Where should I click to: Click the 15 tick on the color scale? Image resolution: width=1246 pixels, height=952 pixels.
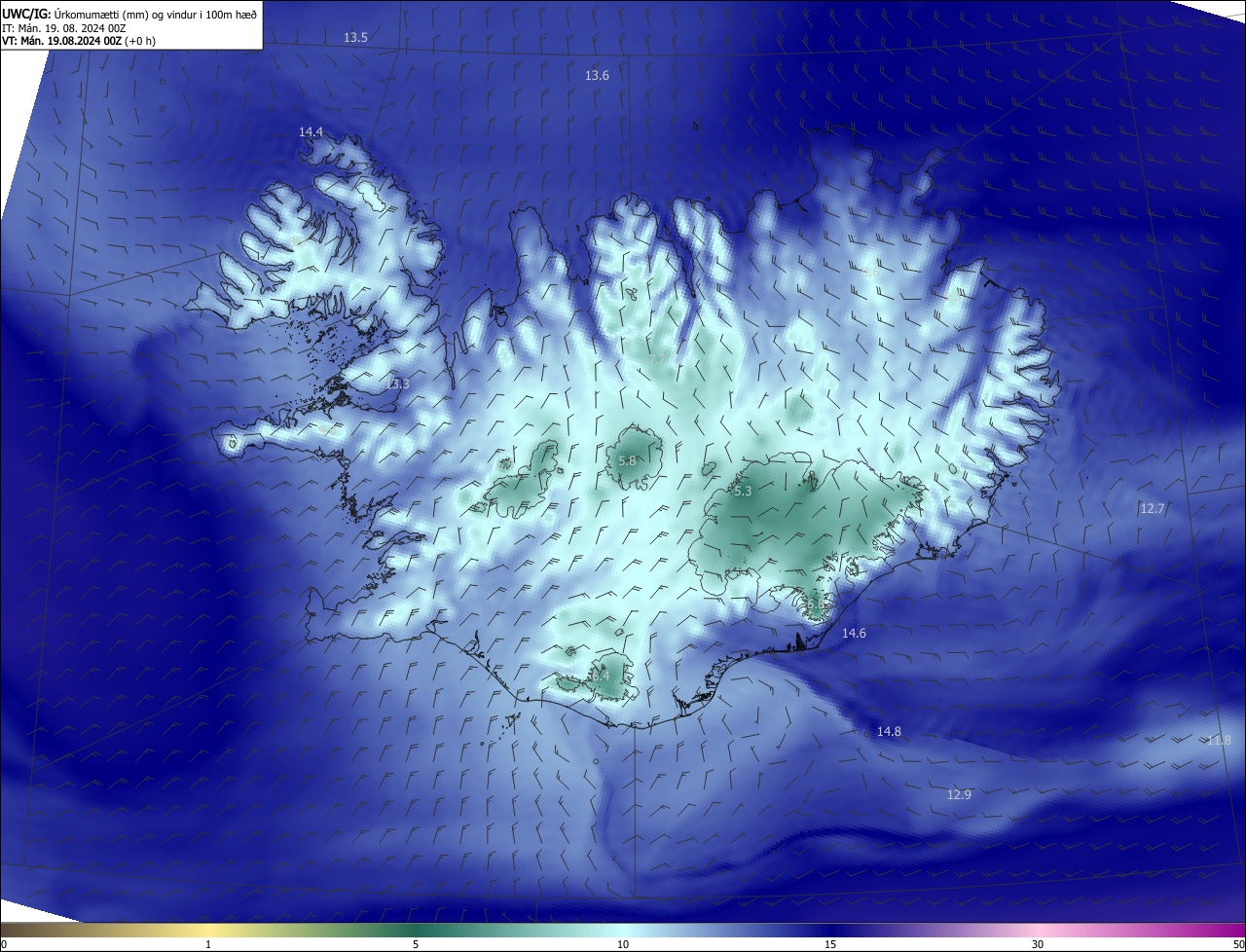tap(830, 945)
